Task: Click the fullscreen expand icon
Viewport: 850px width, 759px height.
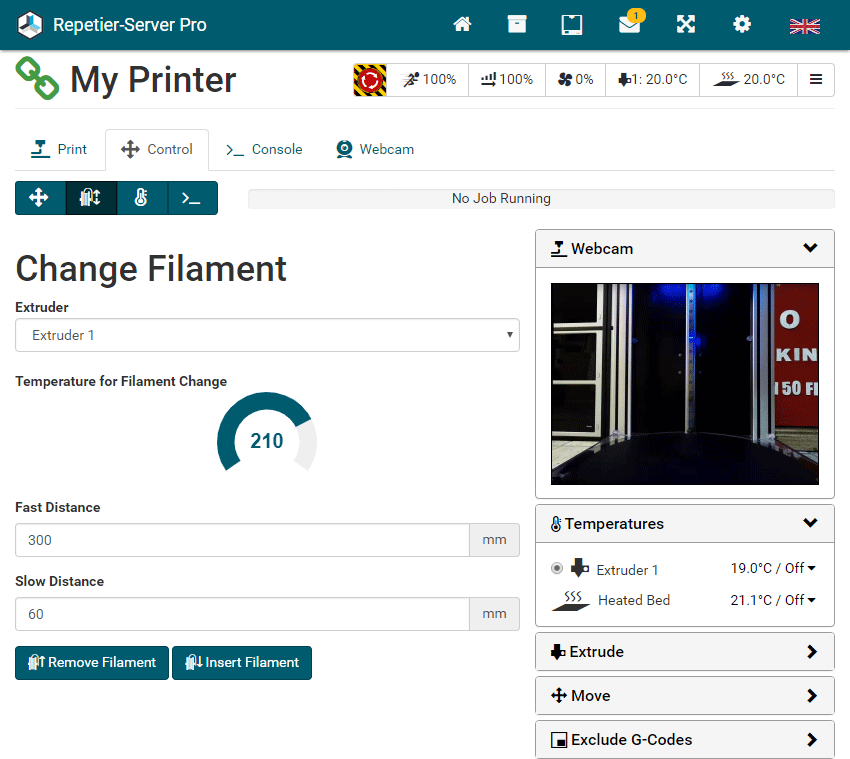Action: [686, 25]
